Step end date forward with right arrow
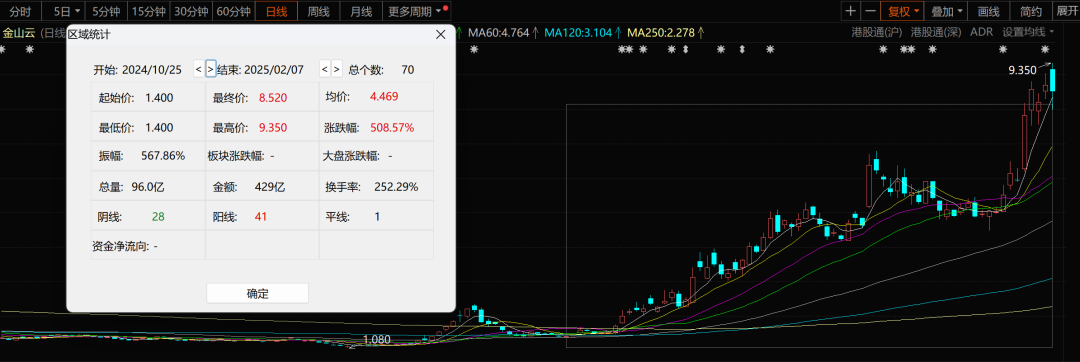Viewport: 1080px width, 362px height. point(336,69)
